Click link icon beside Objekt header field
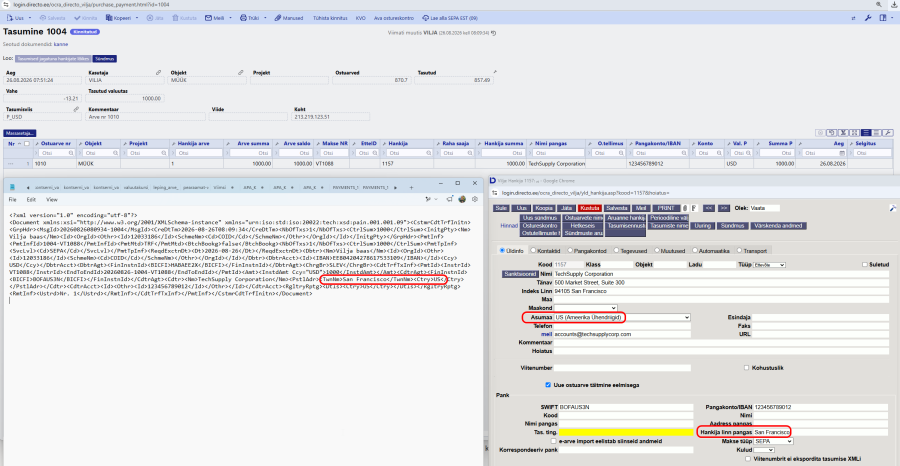 [x=240, y=73]
